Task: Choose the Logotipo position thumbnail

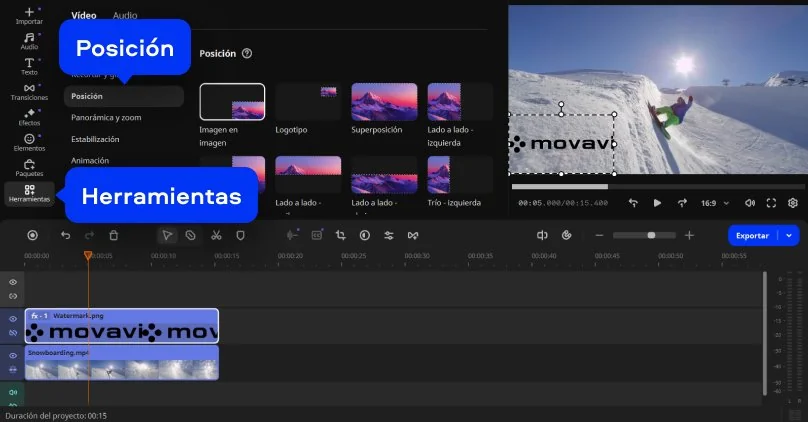Action: [308, 102]
